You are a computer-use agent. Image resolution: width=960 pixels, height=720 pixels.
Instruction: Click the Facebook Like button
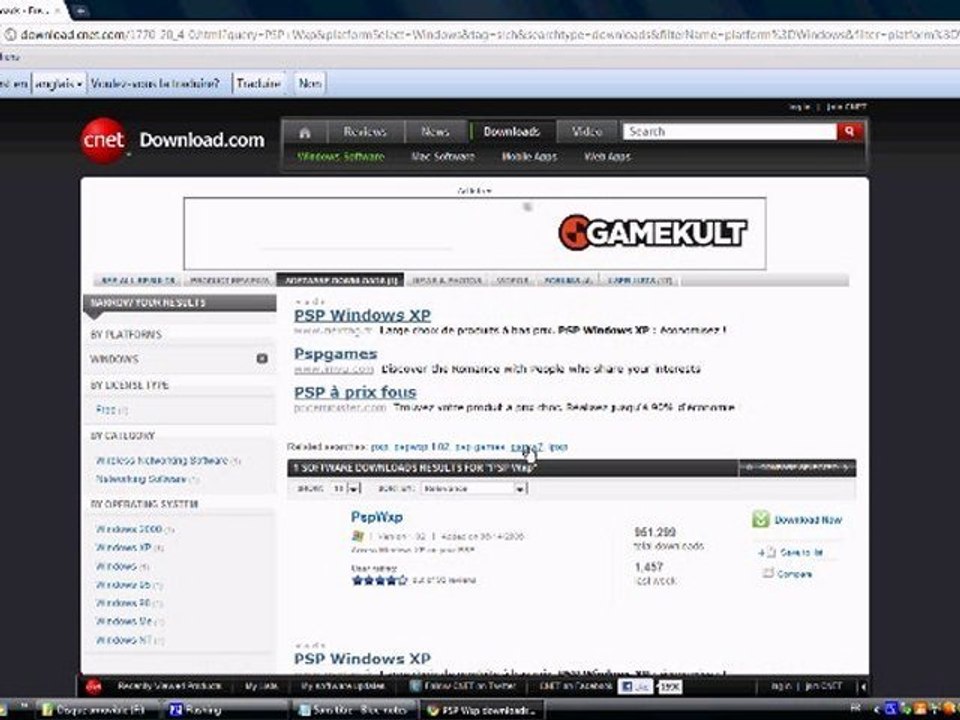pyautogui.click(x=635, y=686)
